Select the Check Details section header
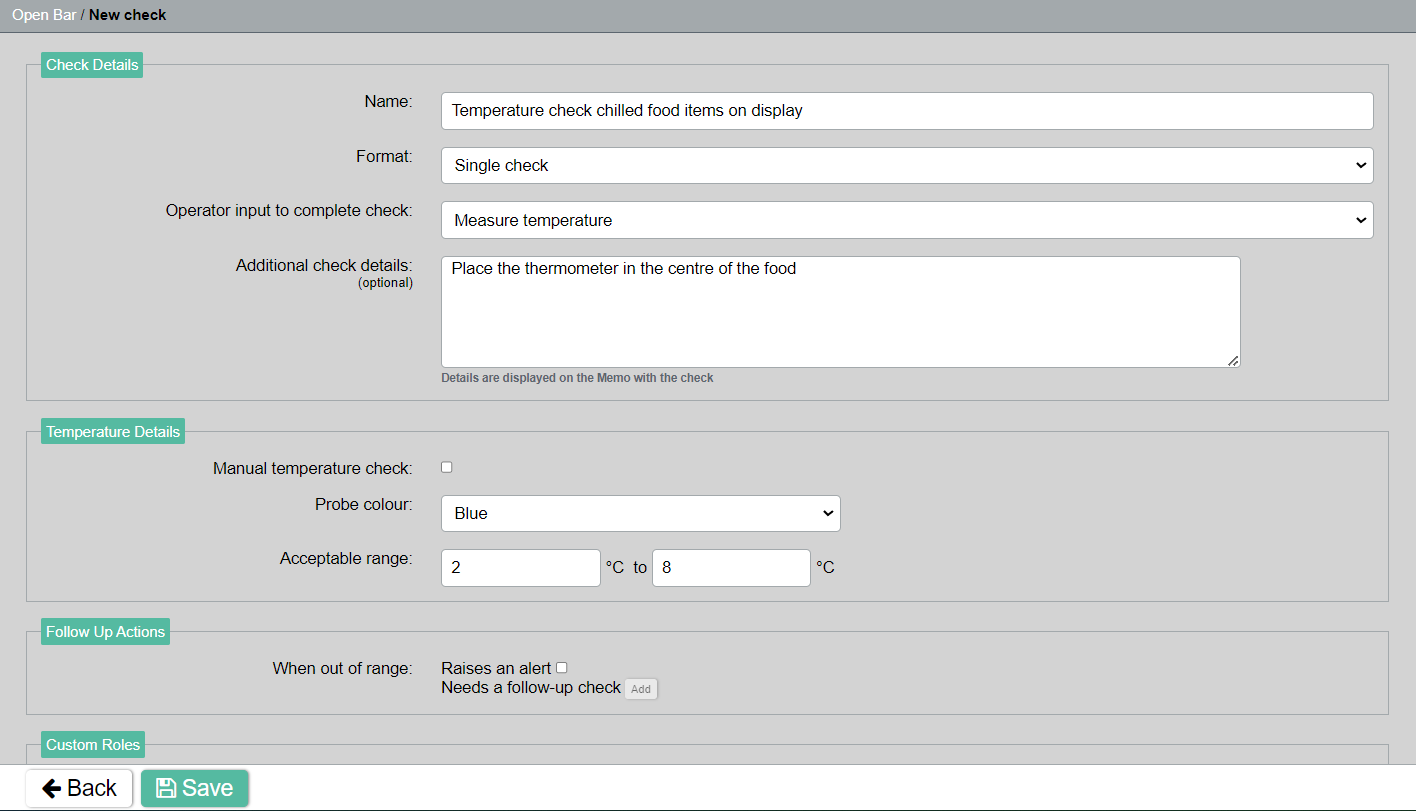 coord(92,65)
